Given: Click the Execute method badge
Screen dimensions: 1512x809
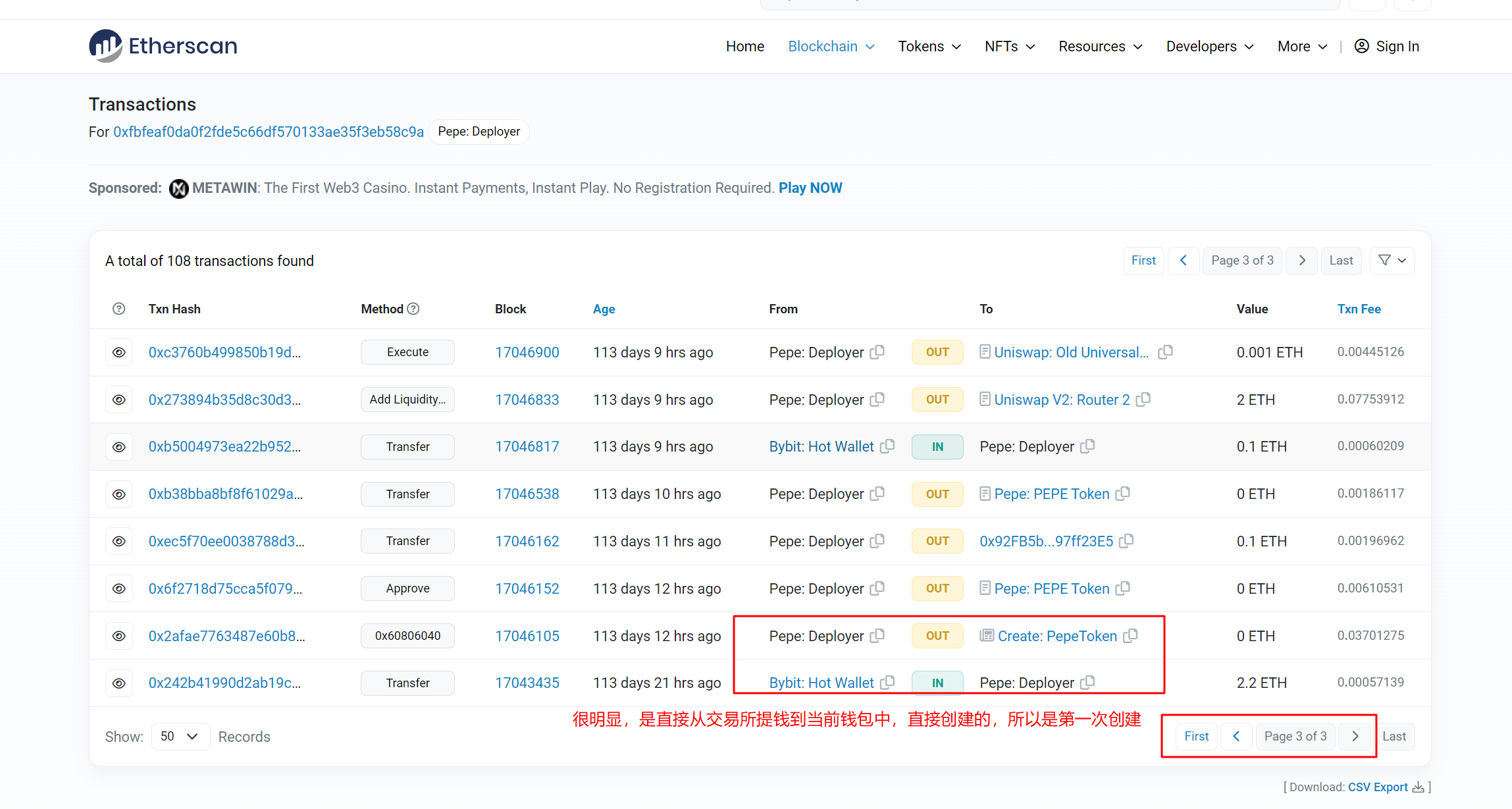Looking at the screenshot, I should point(407,352).
